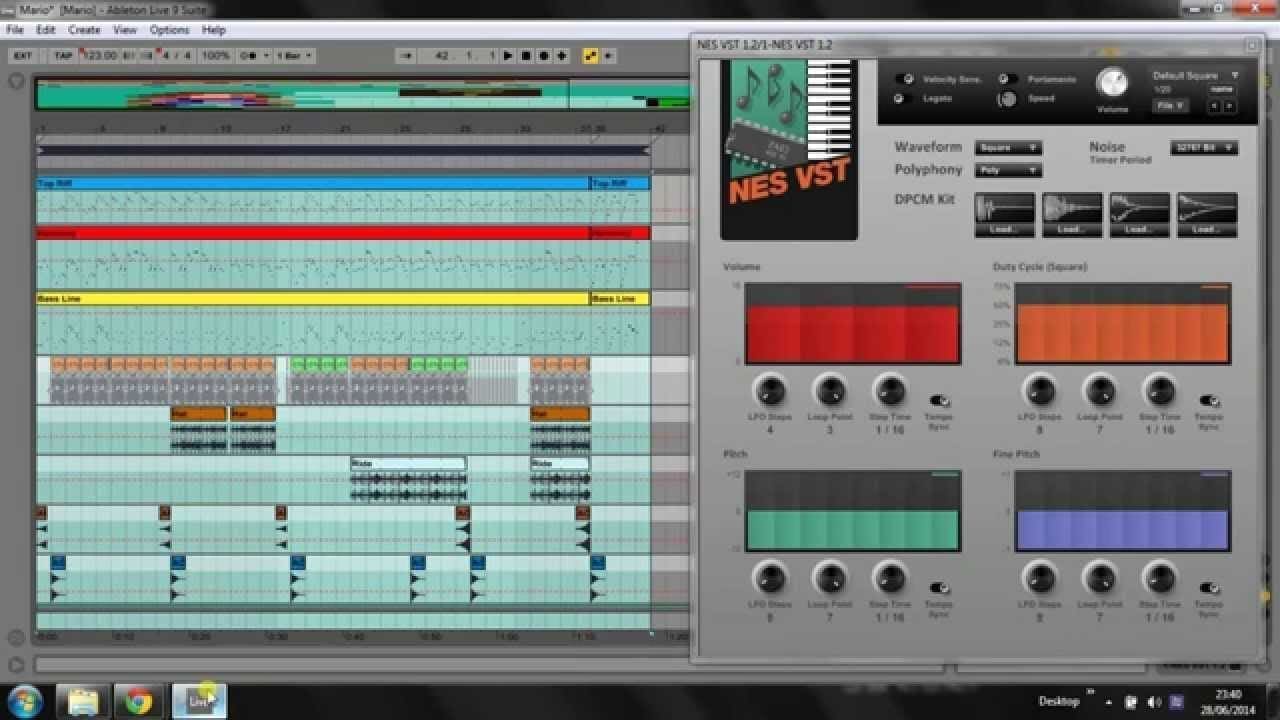Toggle Tempo Sync in Fine Pitch section
This screenshot has width=1280, height=720.
tap(1210, 588)
